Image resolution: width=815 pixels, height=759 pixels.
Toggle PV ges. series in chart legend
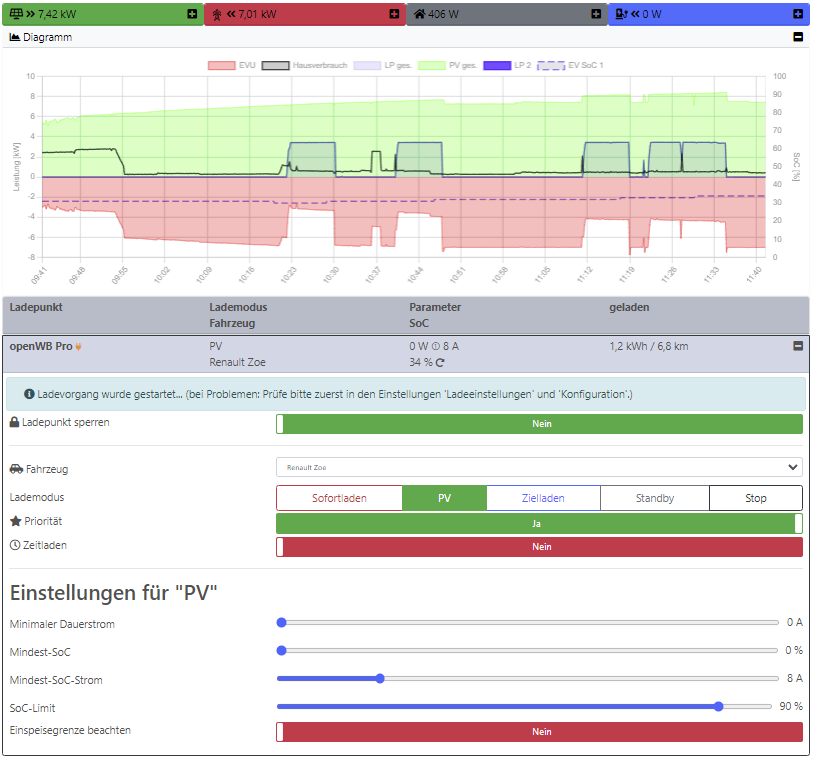[448, 65]
